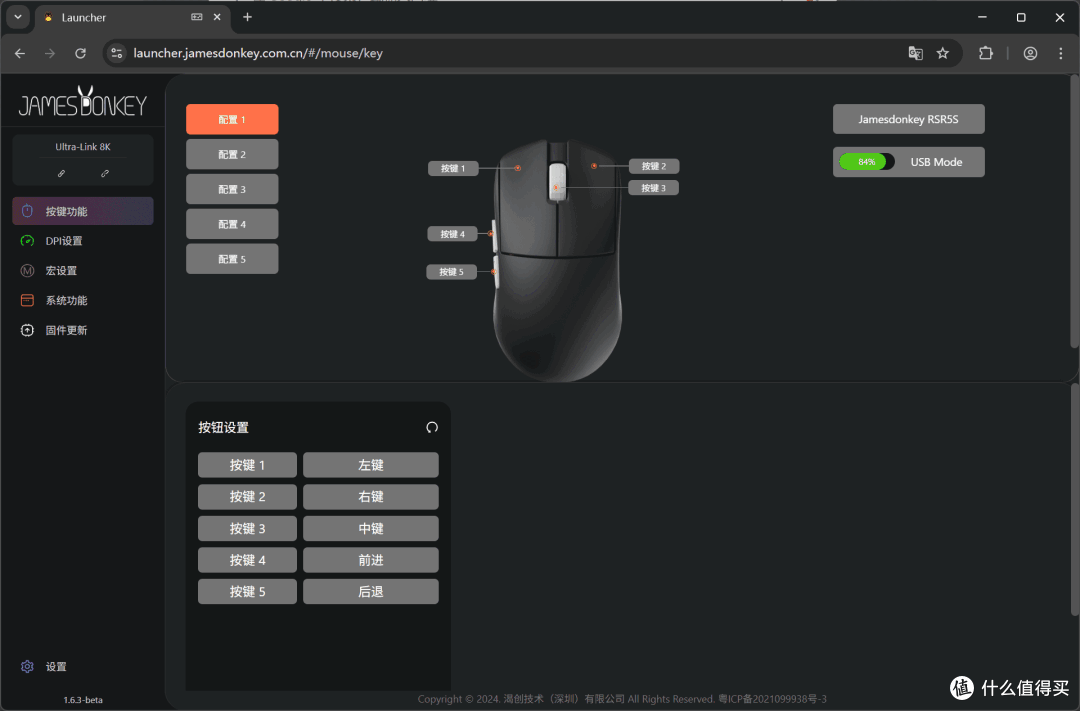
Task: Open a new browser tab
Action: pos(247,17)
